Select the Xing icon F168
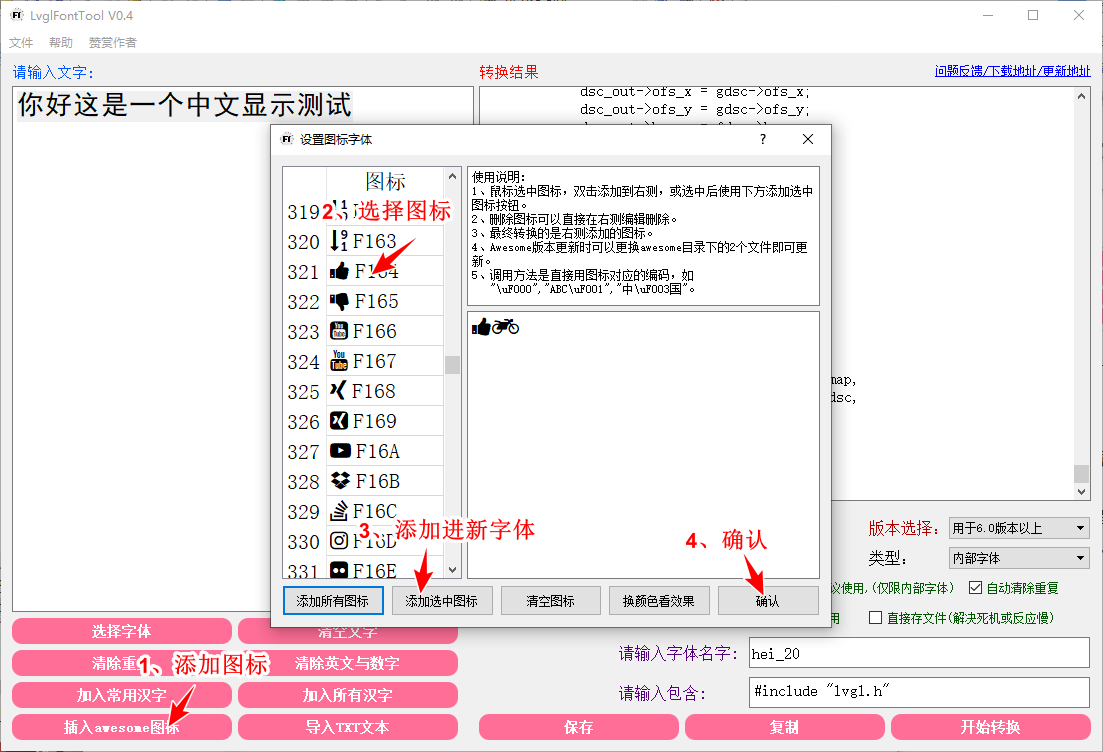1103x752 pixels. (384, 391)
